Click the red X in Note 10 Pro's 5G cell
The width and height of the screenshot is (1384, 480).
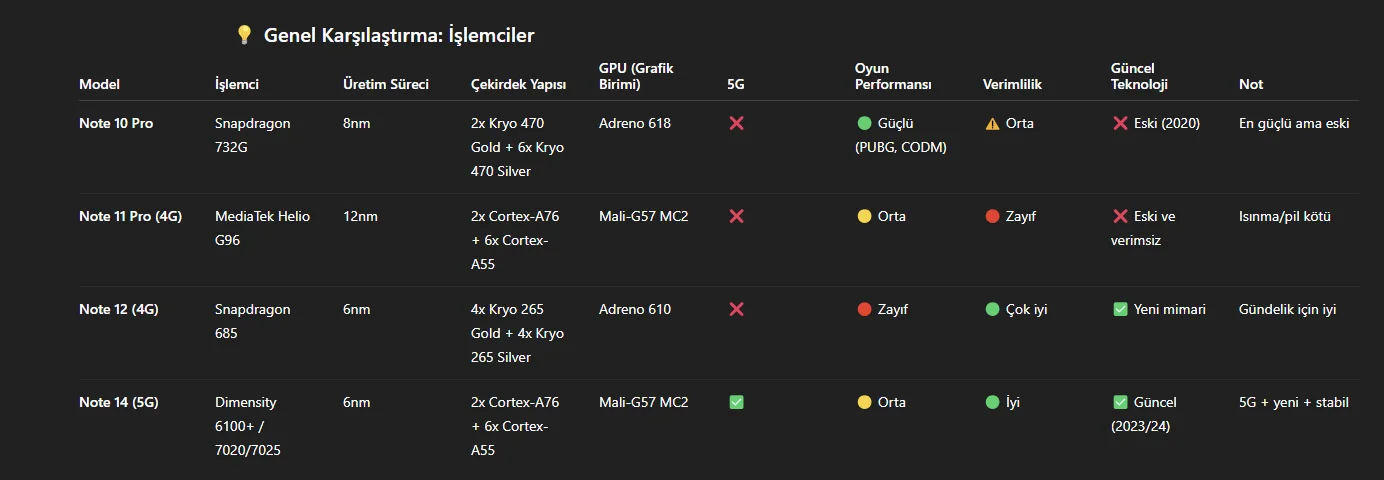(x=737, y=123)
